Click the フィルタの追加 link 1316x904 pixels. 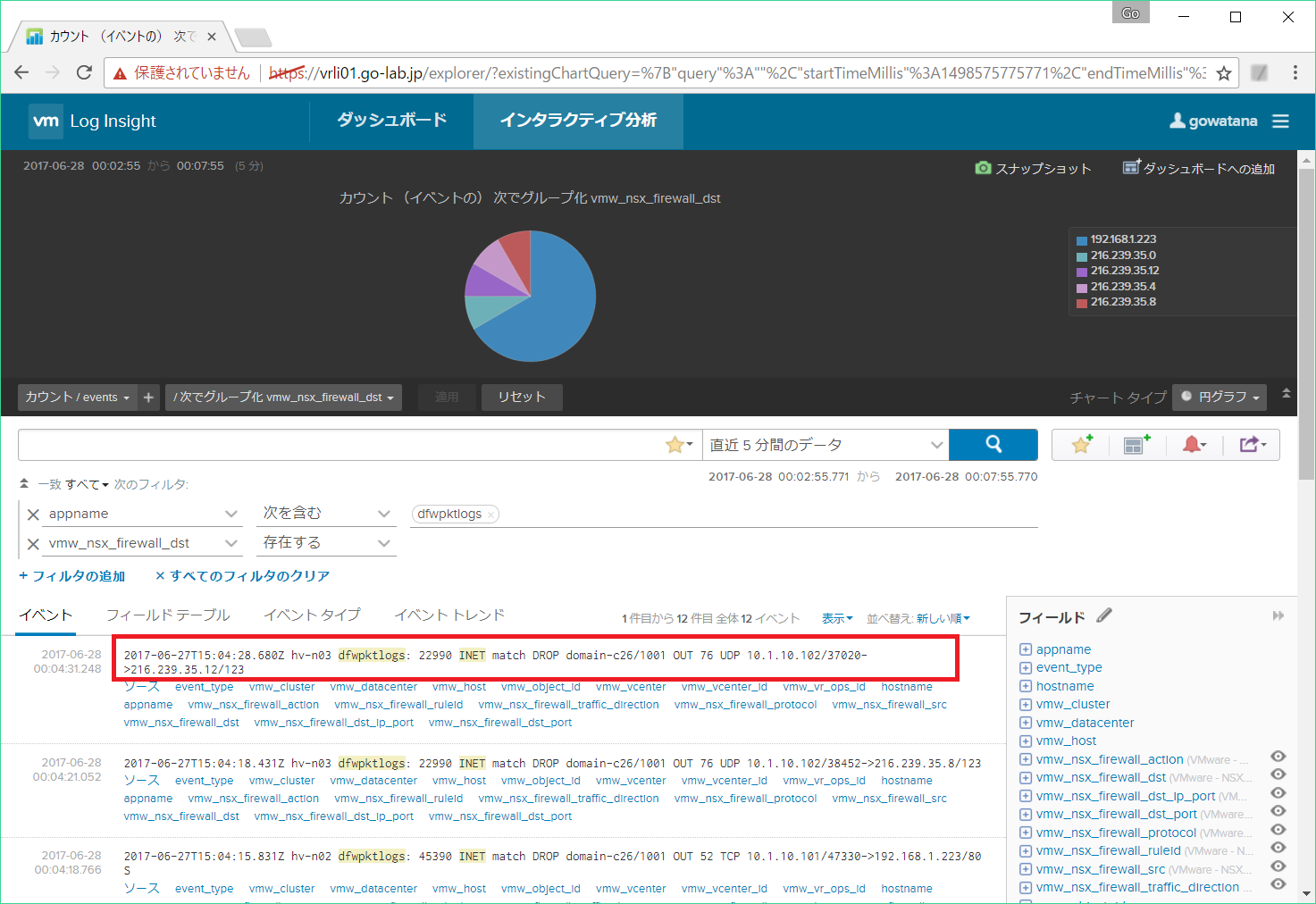click(x=72, y=576)
